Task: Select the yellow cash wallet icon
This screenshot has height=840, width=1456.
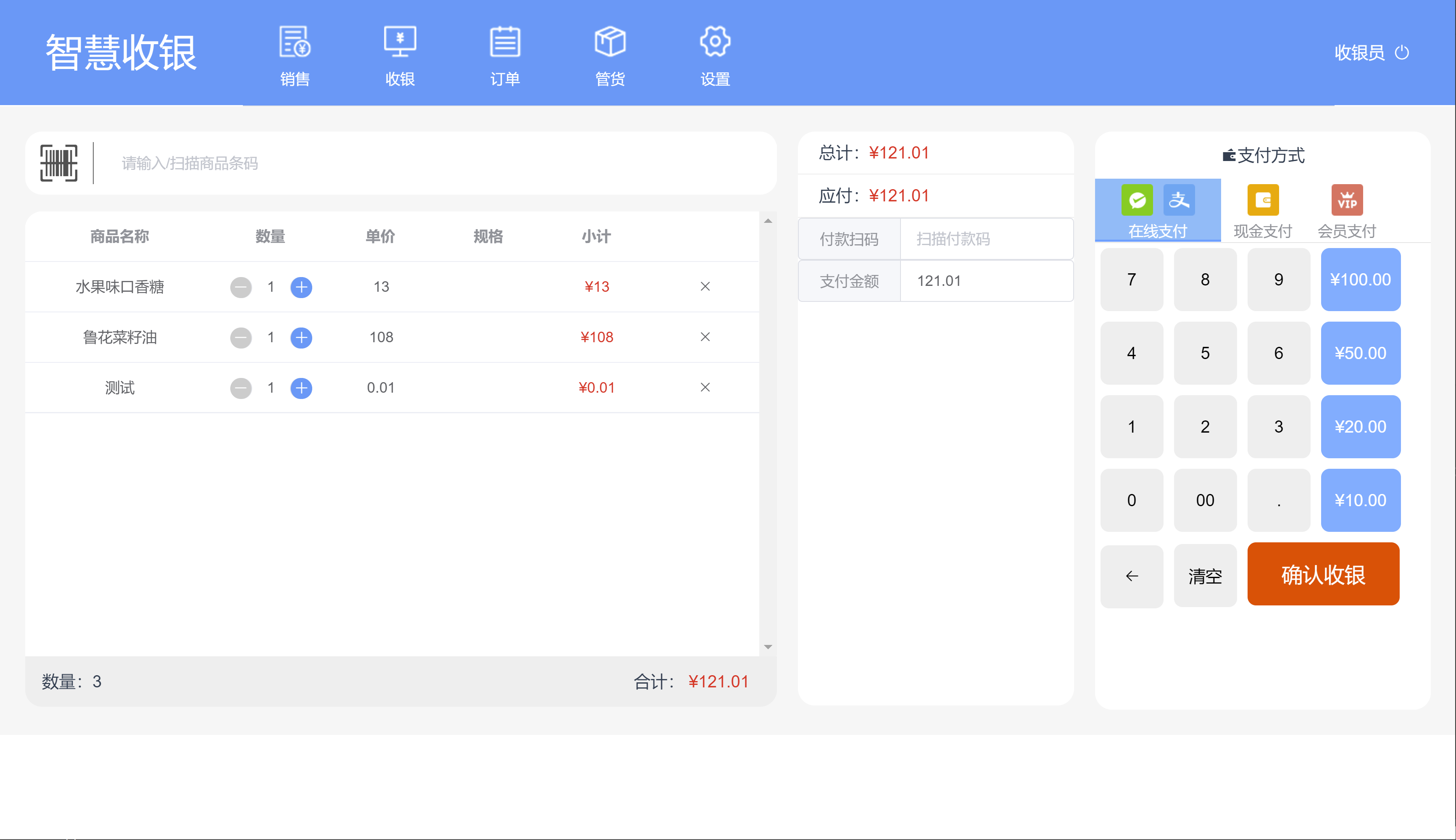Action: click(x=1263, y=200)
